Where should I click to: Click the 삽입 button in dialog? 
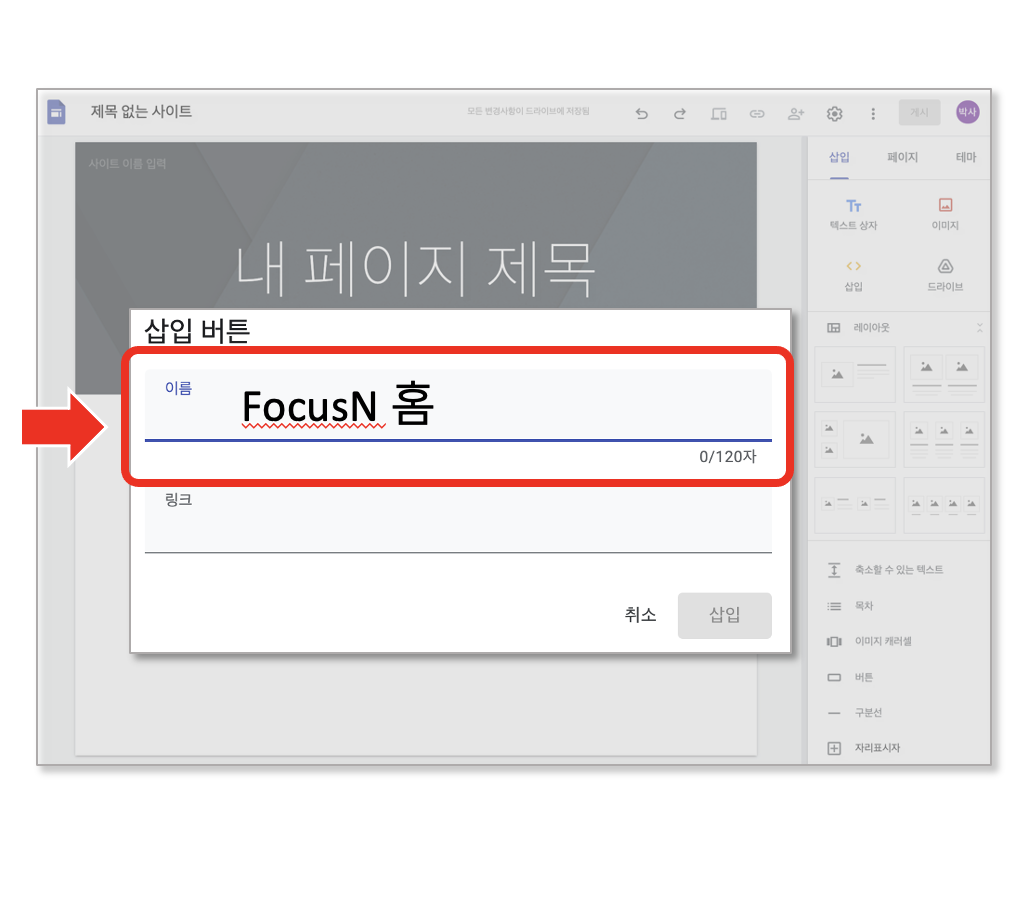(724, 615)
